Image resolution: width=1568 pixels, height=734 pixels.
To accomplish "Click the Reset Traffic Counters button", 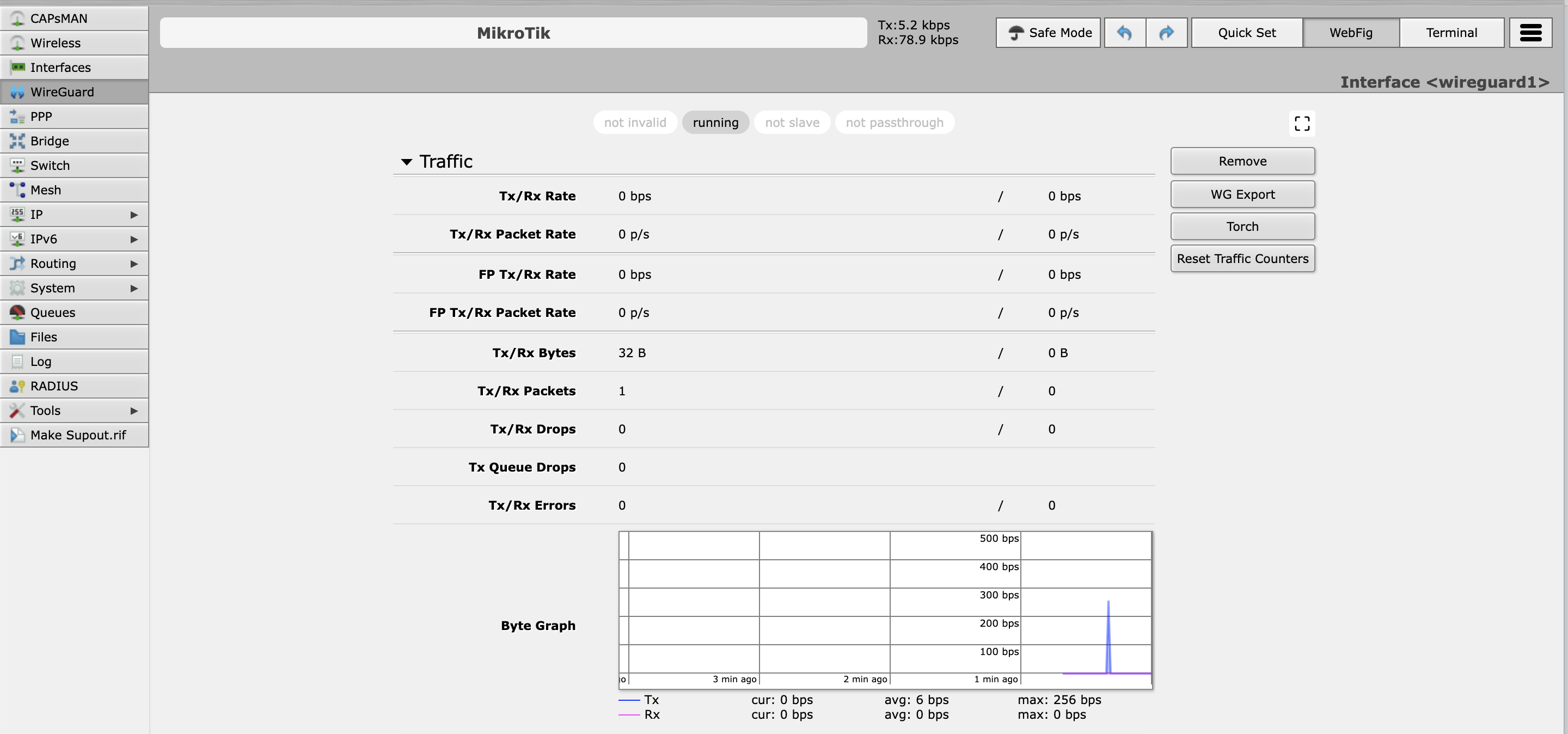I will (x=1243, y=258).
